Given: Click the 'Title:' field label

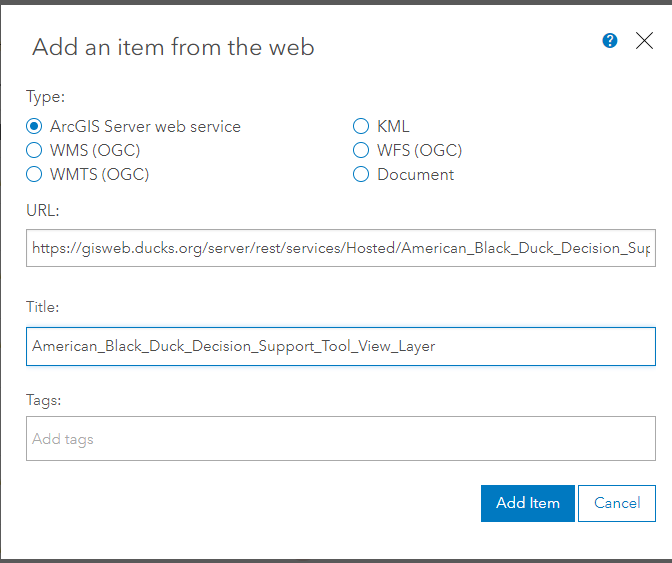Looking at the screenshot, I should click(x=44, y=309).
